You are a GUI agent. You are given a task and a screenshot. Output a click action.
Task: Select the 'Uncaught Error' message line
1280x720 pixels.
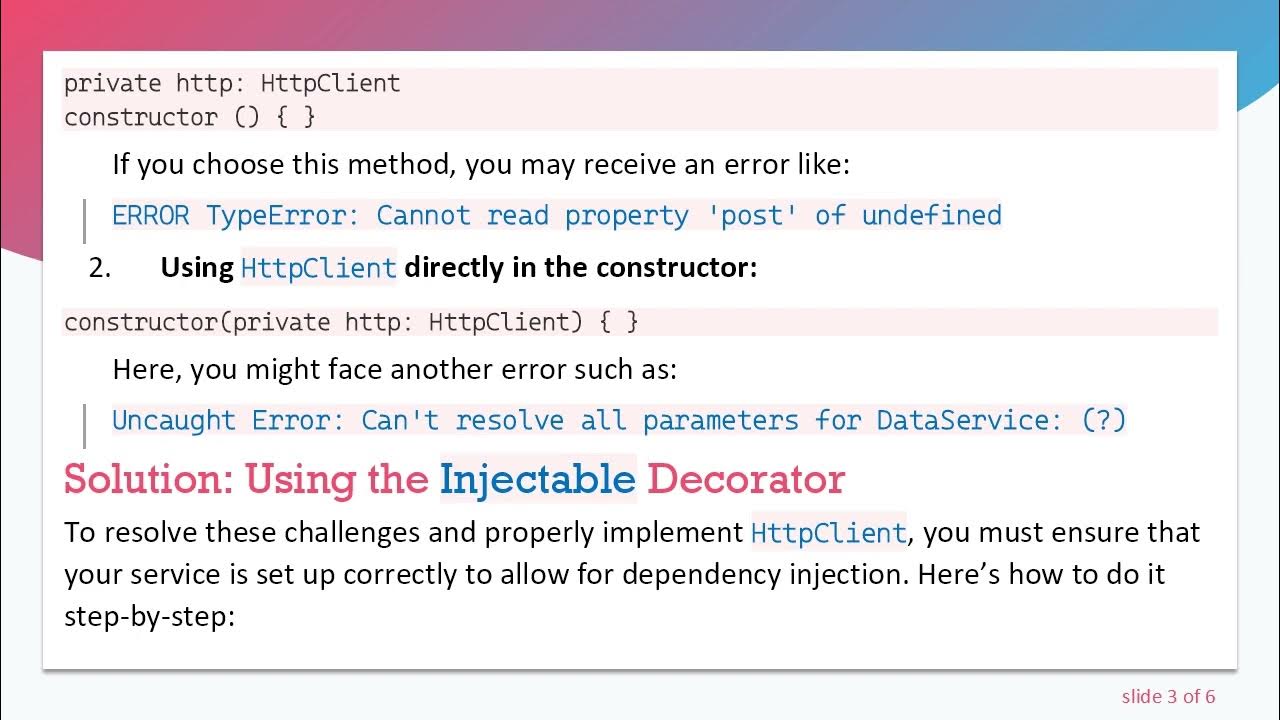coord(618,421)
